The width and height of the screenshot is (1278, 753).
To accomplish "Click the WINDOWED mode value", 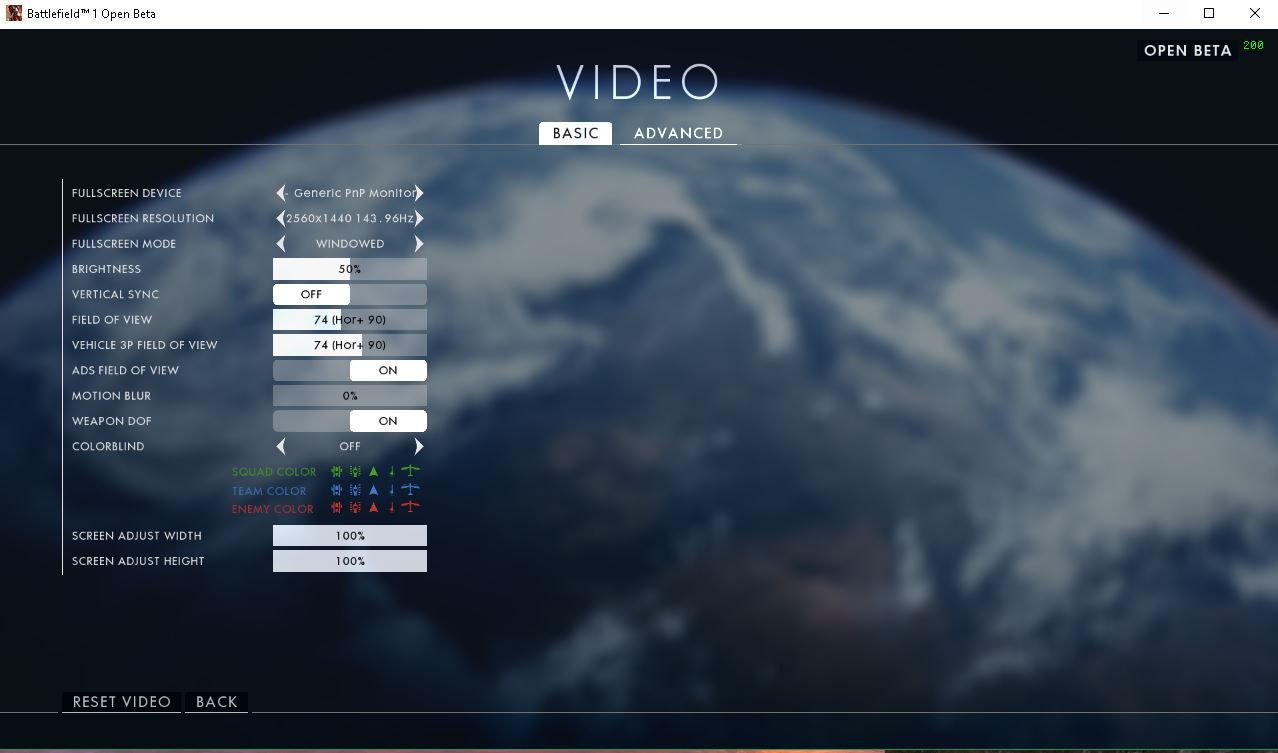I will point(350,244).
